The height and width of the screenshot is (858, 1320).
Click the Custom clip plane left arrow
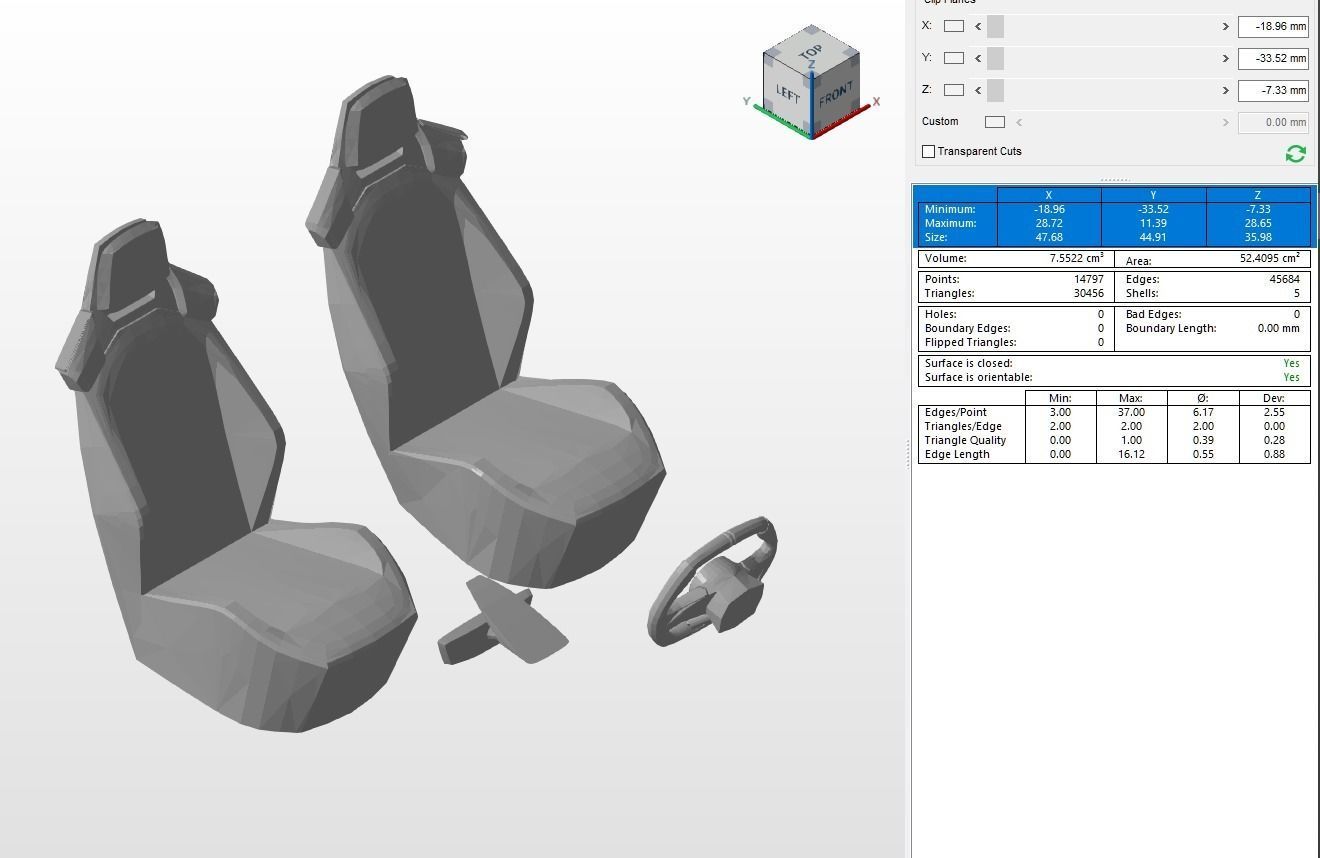point(1019,122)
